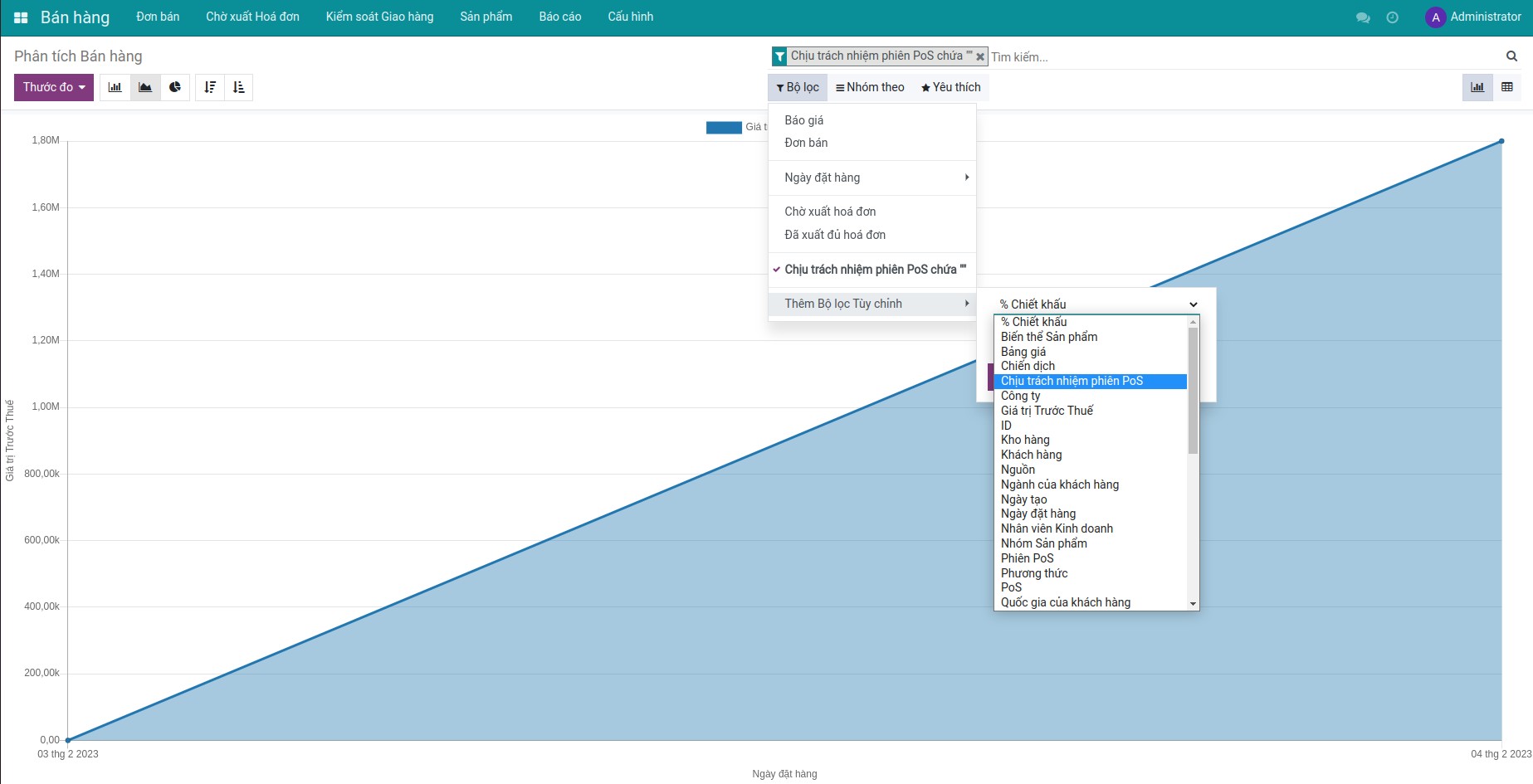This screenshot has height=784, width=1533.
Task: Open the 'Sản phẩm' menu
Action: click(486, 17)
